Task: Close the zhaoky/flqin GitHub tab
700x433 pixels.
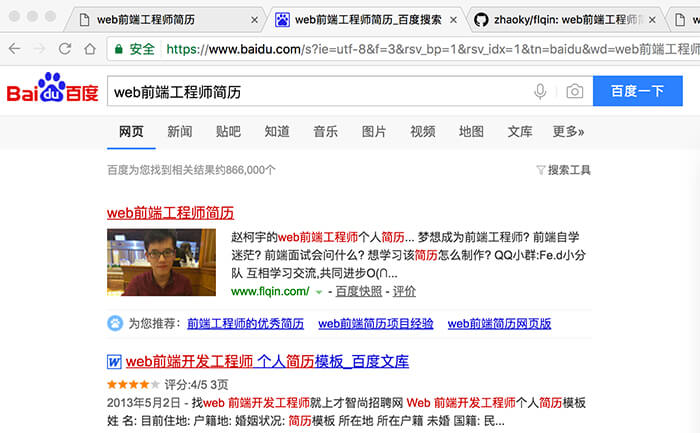Action: pyautogui.click(x=652, y=20)
